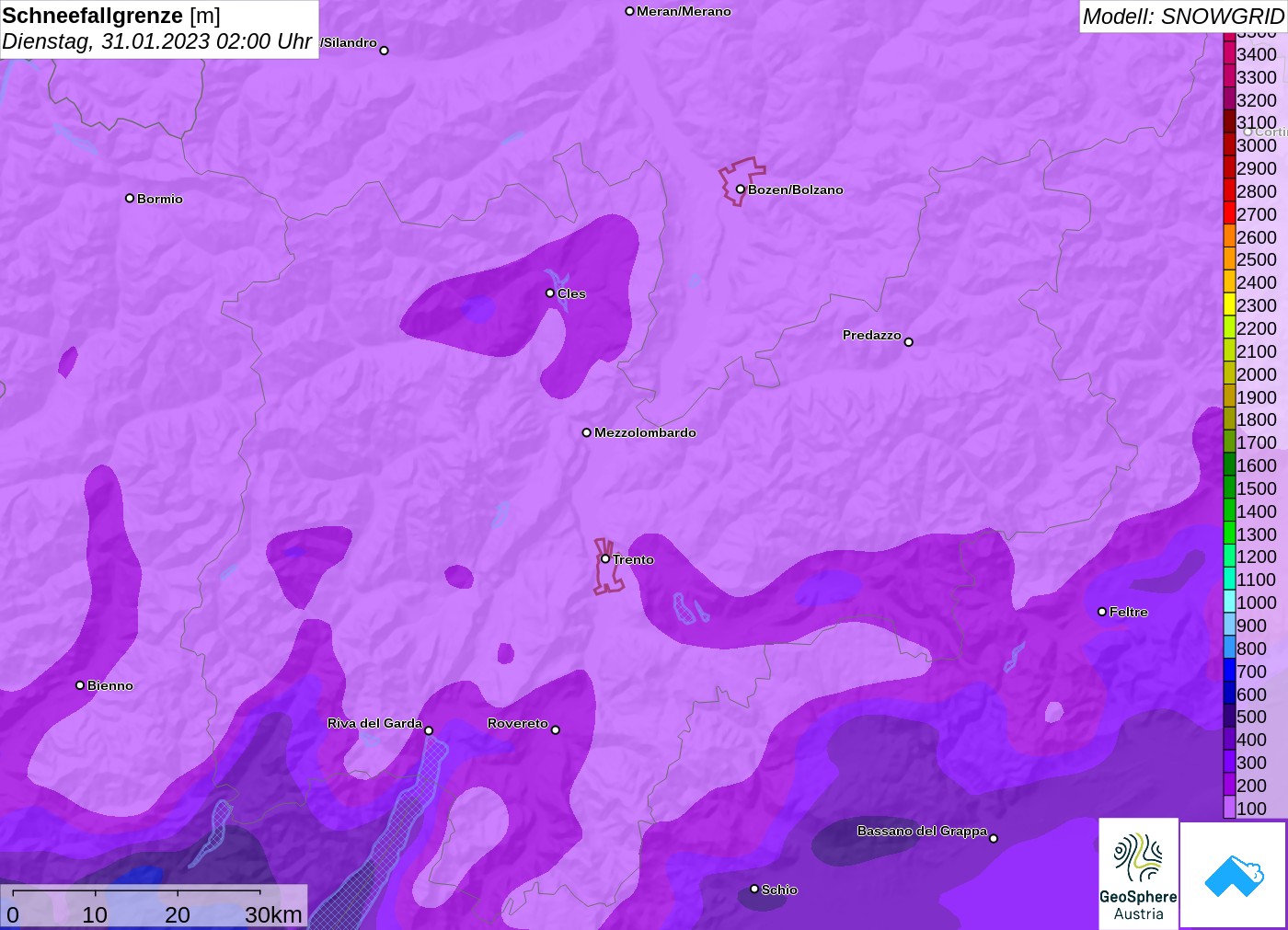This screenshot has width=1288, height=930.
Task: Click the date Dienstag, 31.01.2023 02:00 Uhr
Action: pos(156,41)
